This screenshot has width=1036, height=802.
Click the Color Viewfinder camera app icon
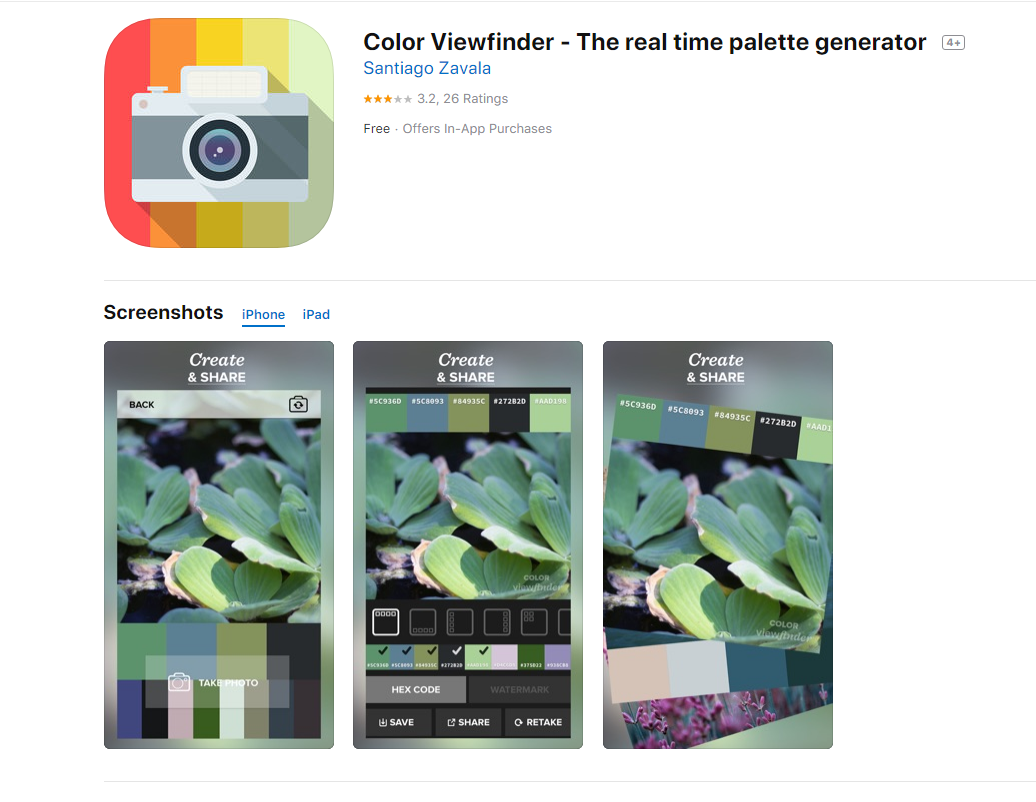click(219, 133)
